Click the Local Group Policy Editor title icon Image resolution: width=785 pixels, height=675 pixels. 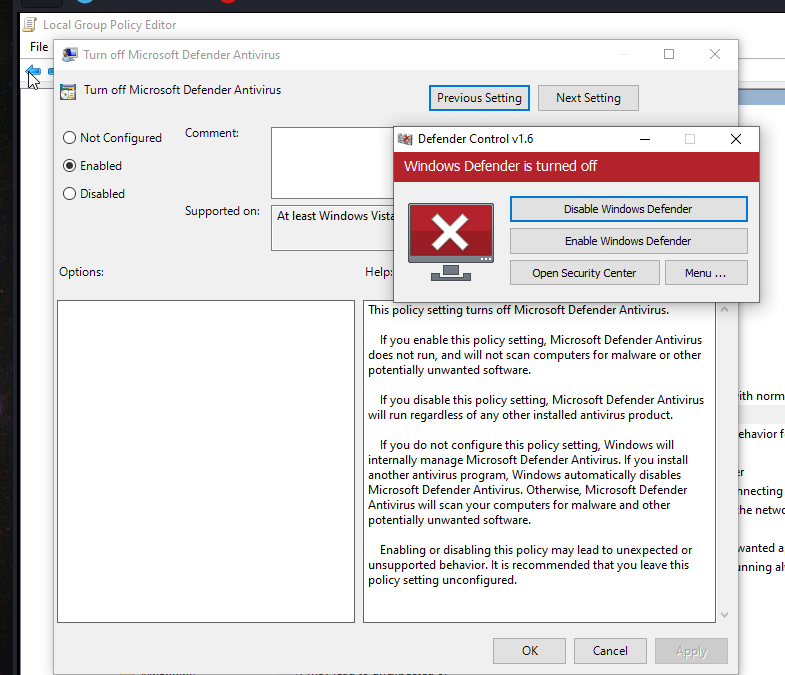pos(30,25)
